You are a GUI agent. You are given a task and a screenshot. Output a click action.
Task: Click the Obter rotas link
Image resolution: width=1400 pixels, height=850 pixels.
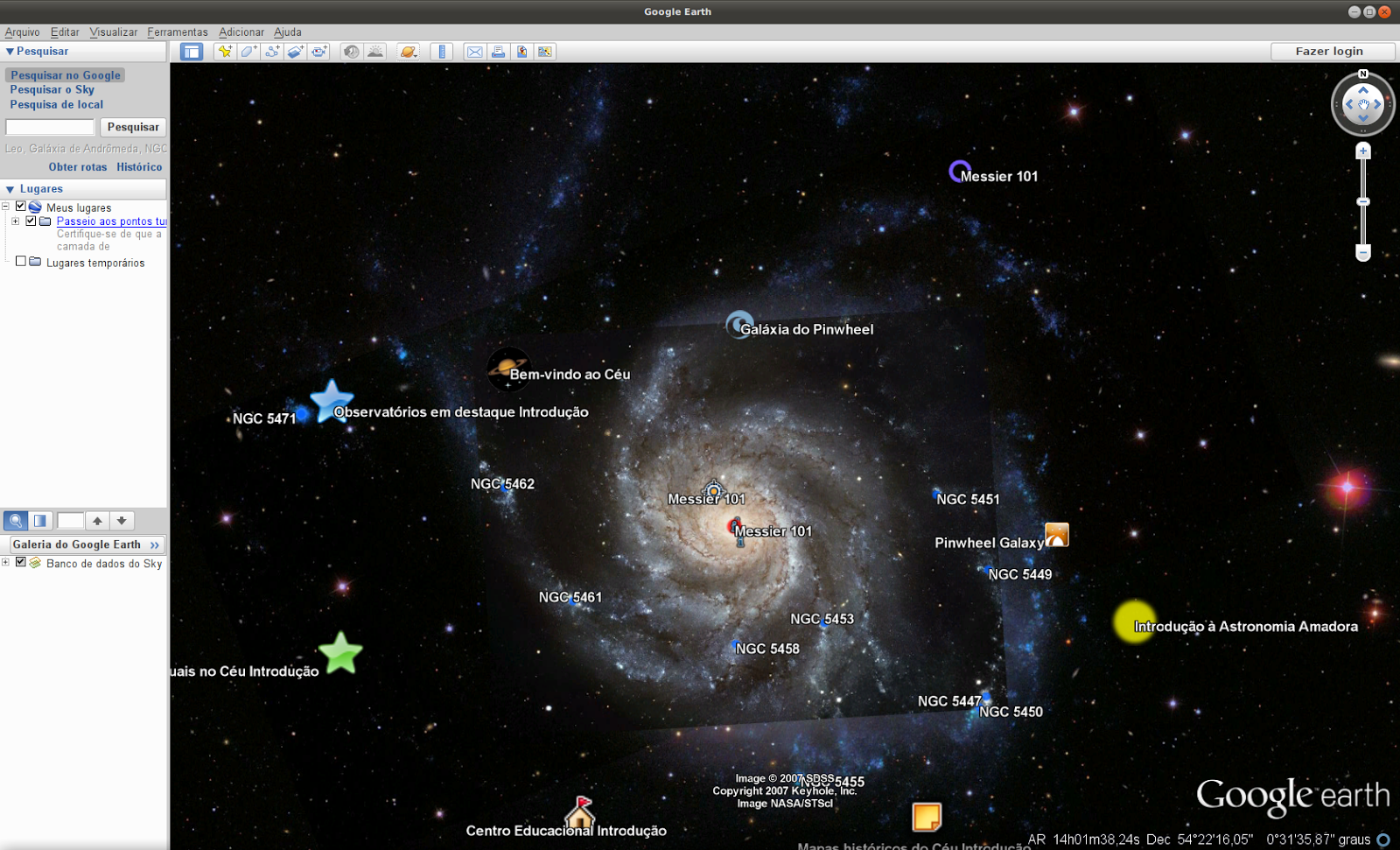(x=78, y=167)
